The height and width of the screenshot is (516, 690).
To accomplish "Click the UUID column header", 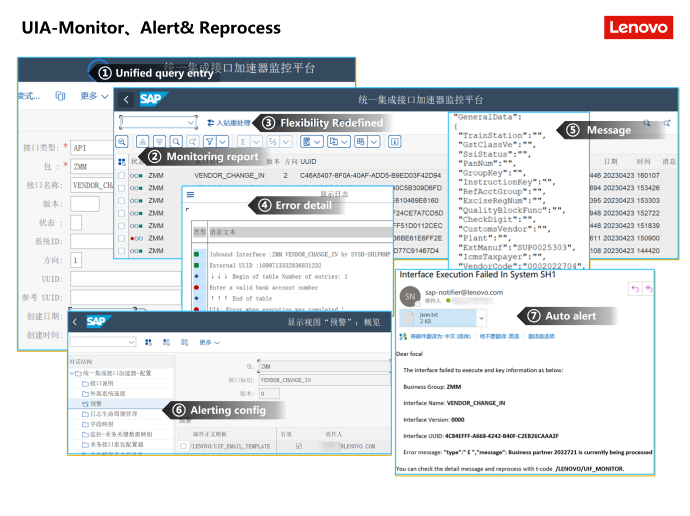I will pos(308,161).
